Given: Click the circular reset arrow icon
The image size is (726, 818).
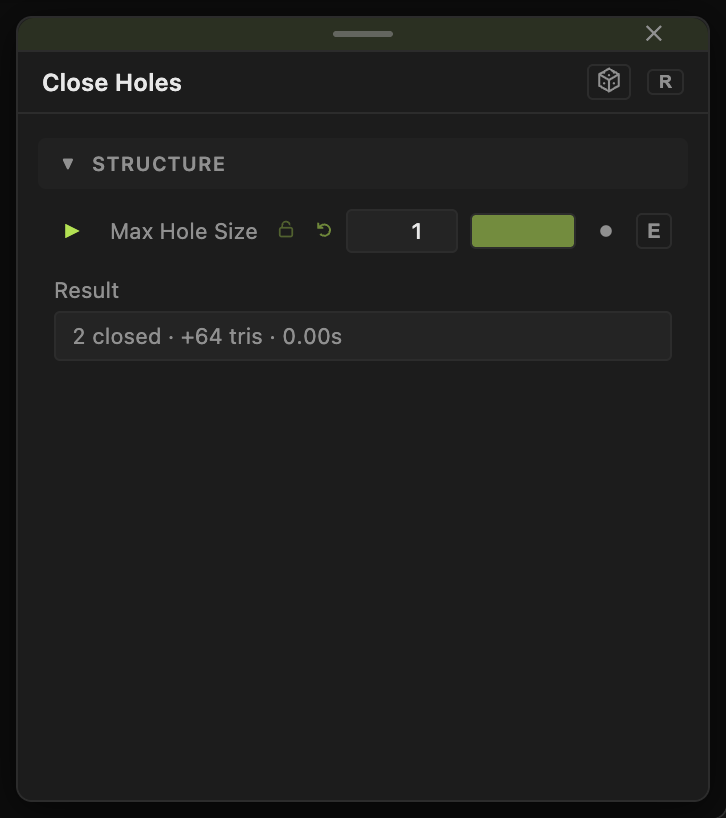Looking at the screenshot, I should pos(324,230).
